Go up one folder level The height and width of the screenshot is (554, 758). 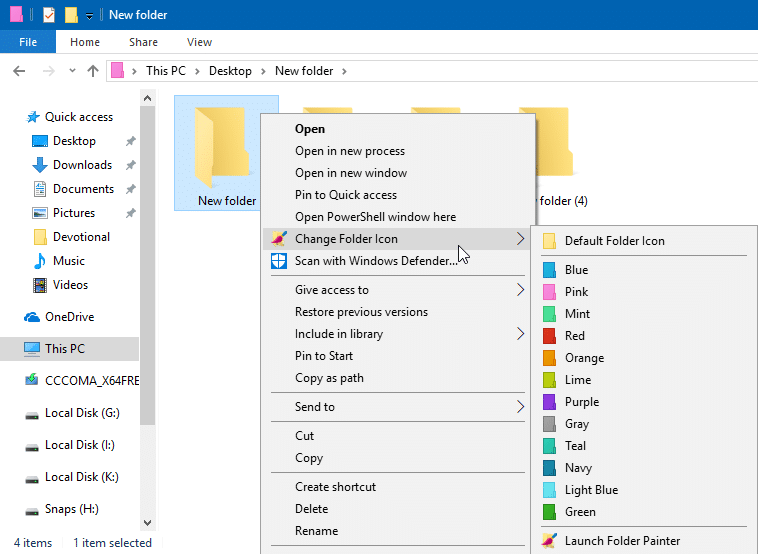coord(93,71)
